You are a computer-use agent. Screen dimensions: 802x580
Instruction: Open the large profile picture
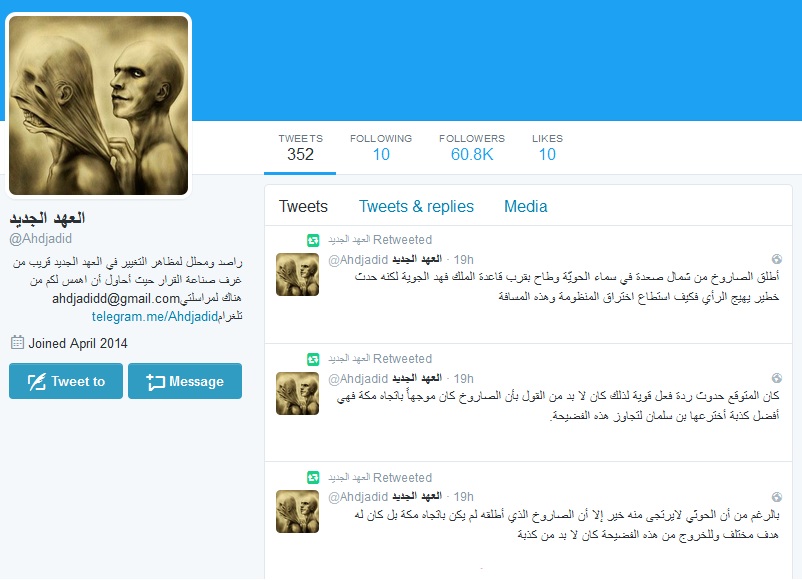99,105
